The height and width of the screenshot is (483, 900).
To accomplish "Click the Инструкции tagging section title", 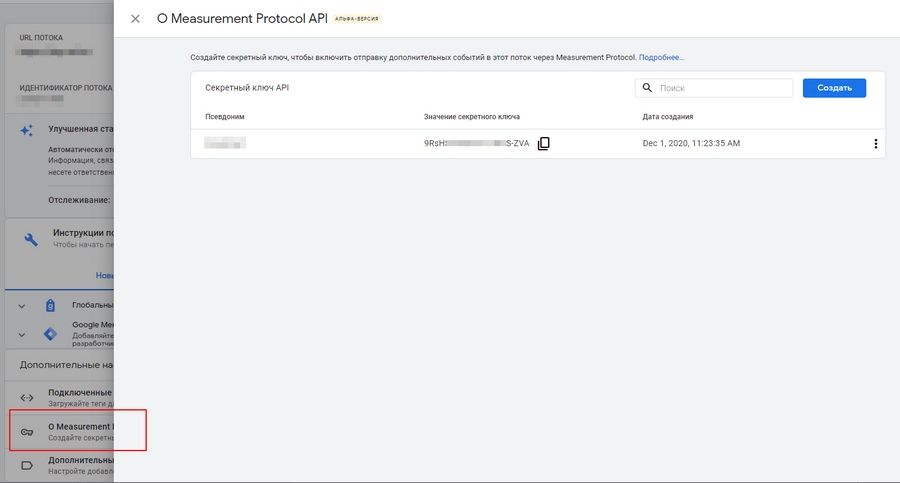I will point(83,233).
